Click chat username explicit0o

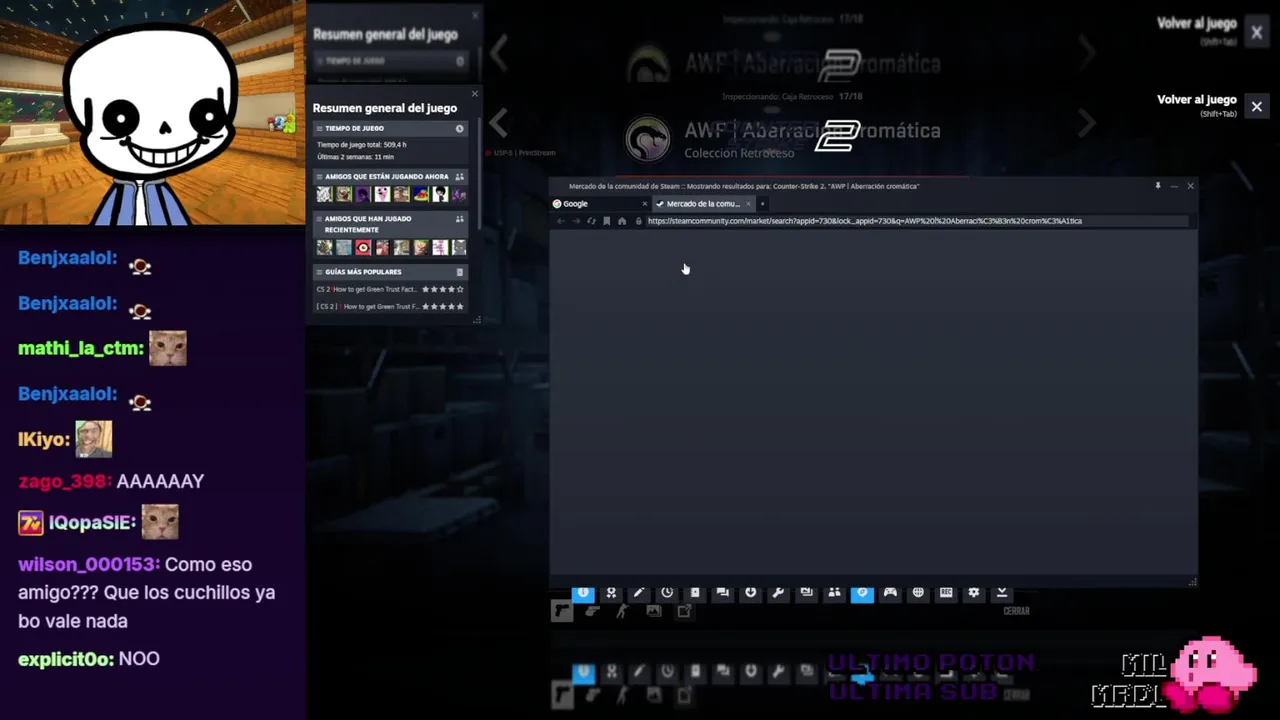coord(66,659)
